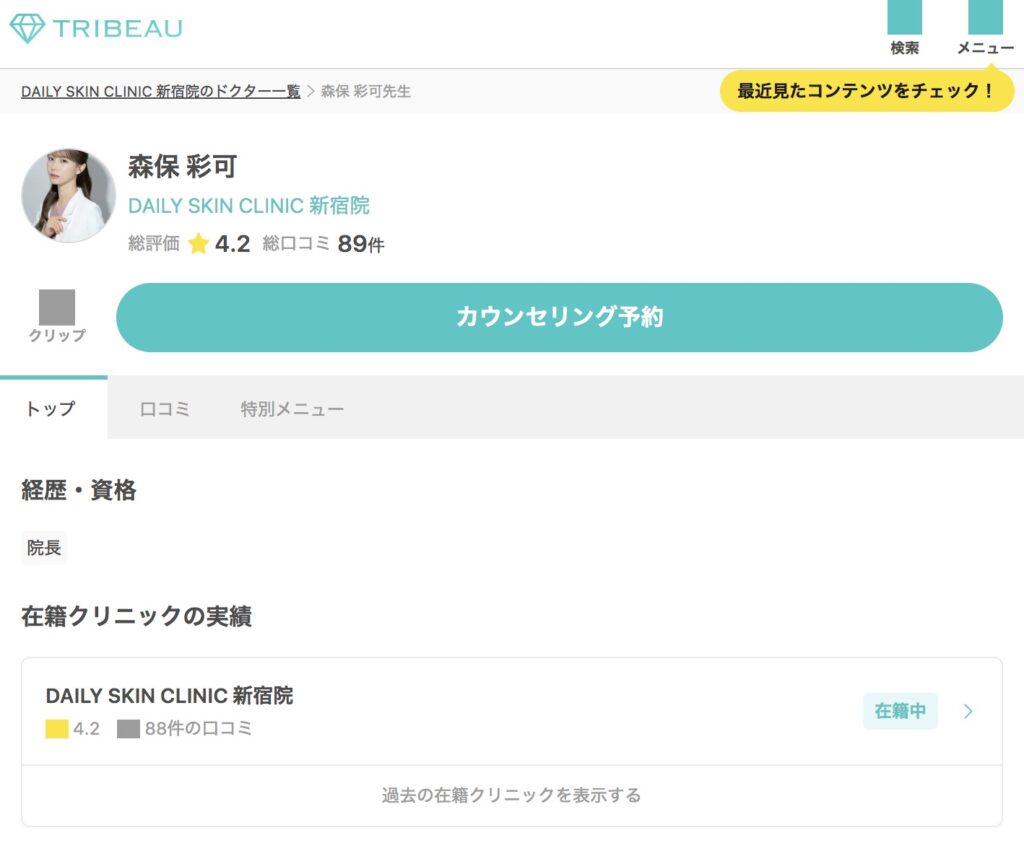
Task: Click the 総口コミ 89件 count
Action: coord(323,244)
